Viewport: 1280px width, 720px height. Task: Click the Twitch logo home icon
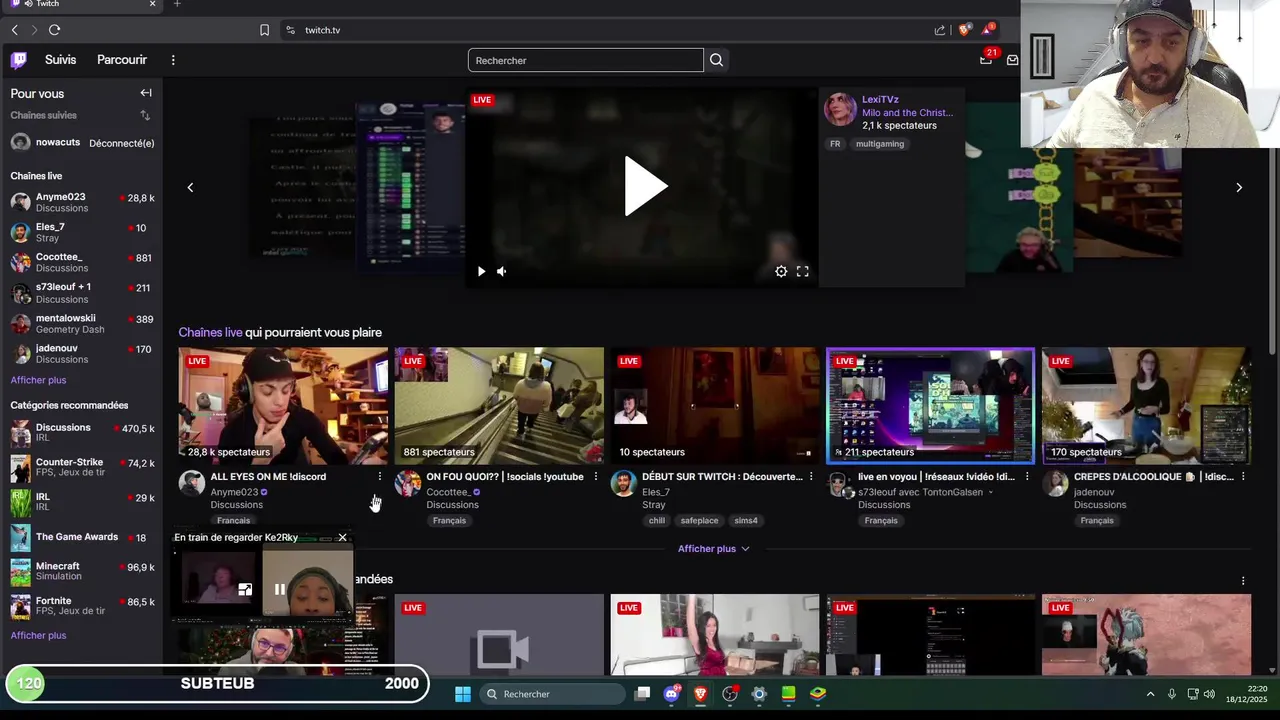click(x=18, y=60)
